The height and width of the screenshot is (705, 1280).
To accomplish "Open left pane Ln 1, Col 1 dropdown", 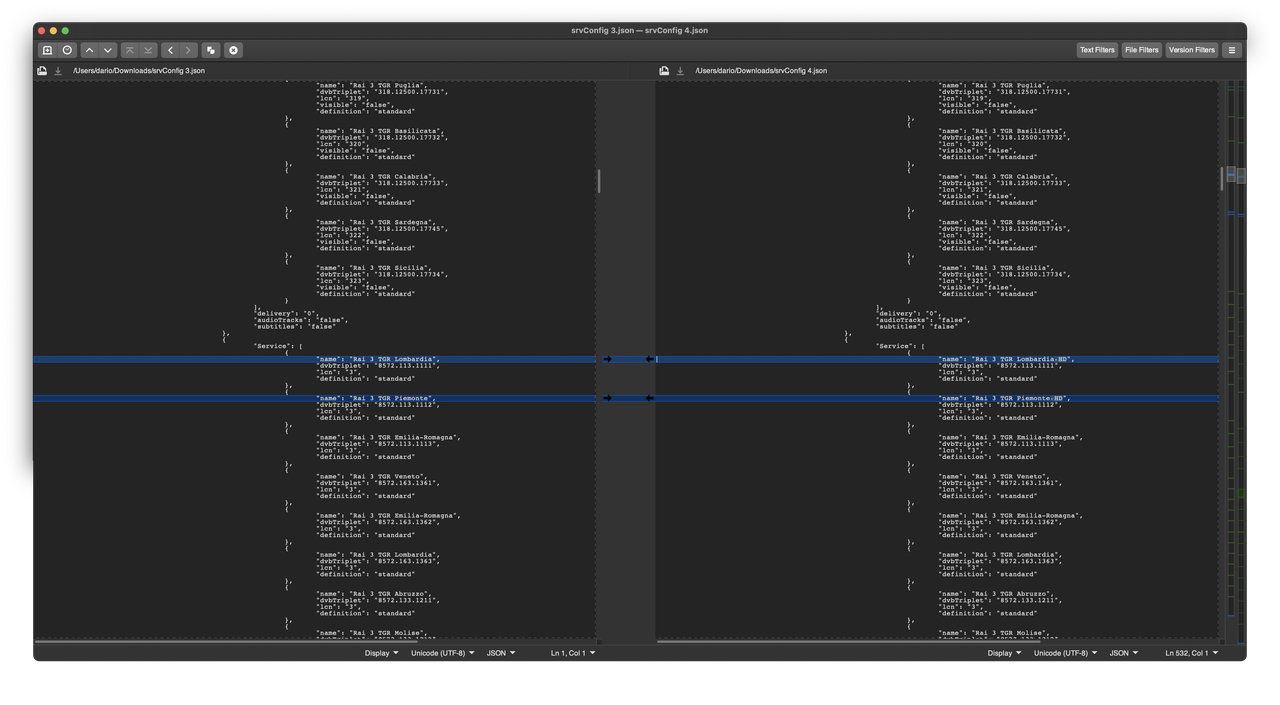I will [572, 653].
